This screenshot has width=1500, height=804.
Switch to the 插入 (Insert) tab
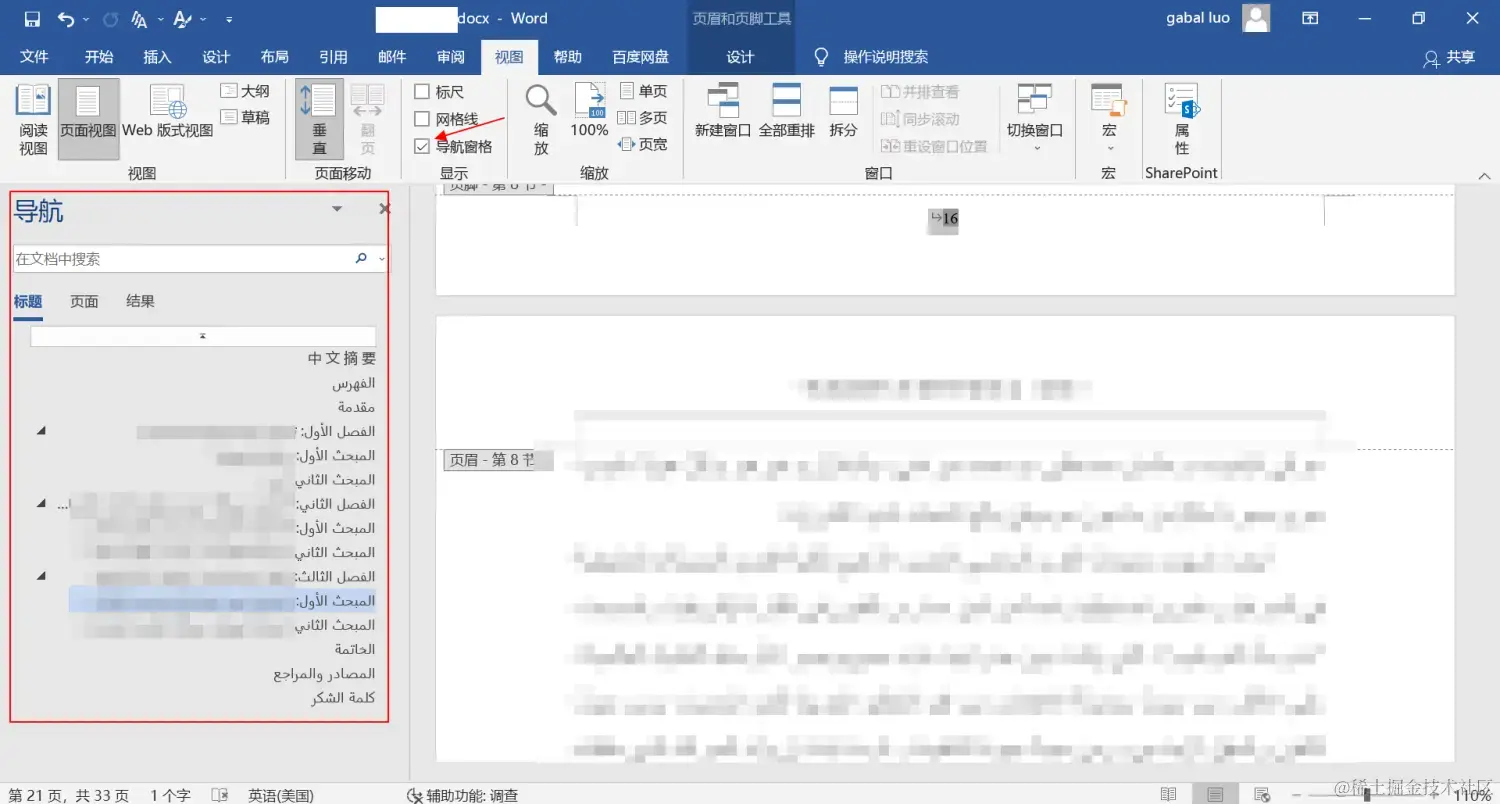click(x=157, y=57)
